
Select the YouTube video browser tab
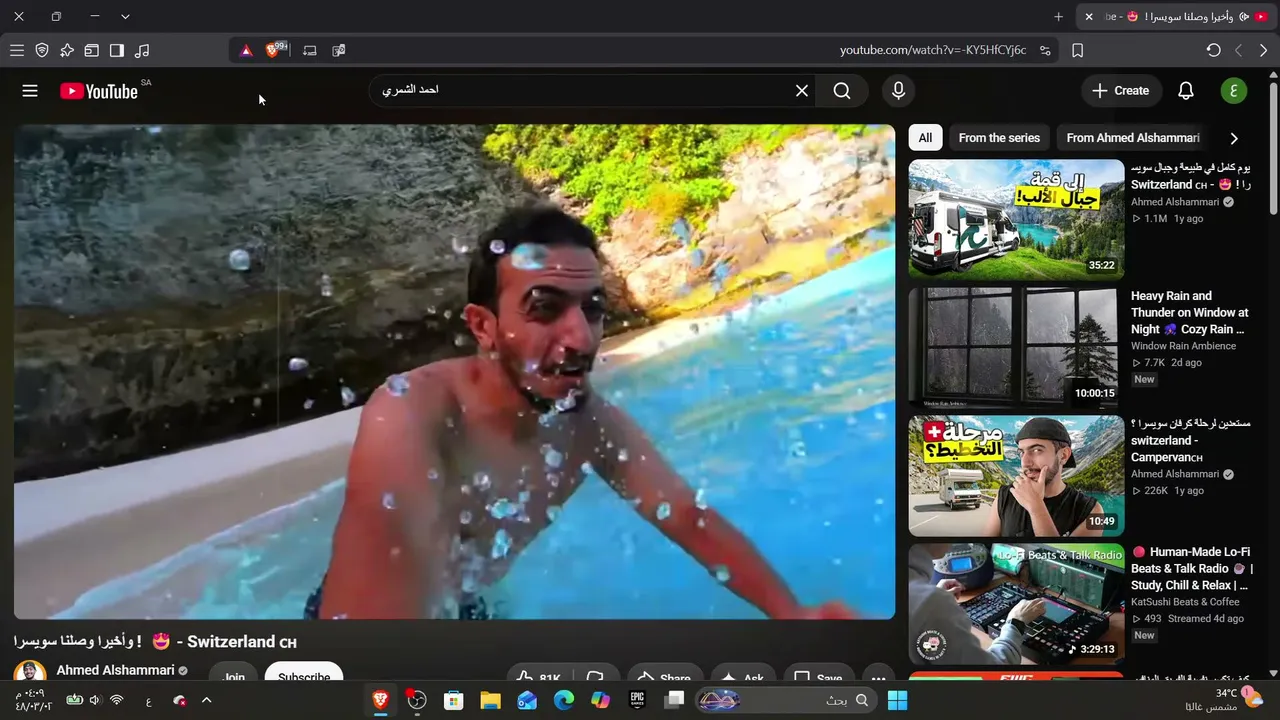(x=1176, y=17)
